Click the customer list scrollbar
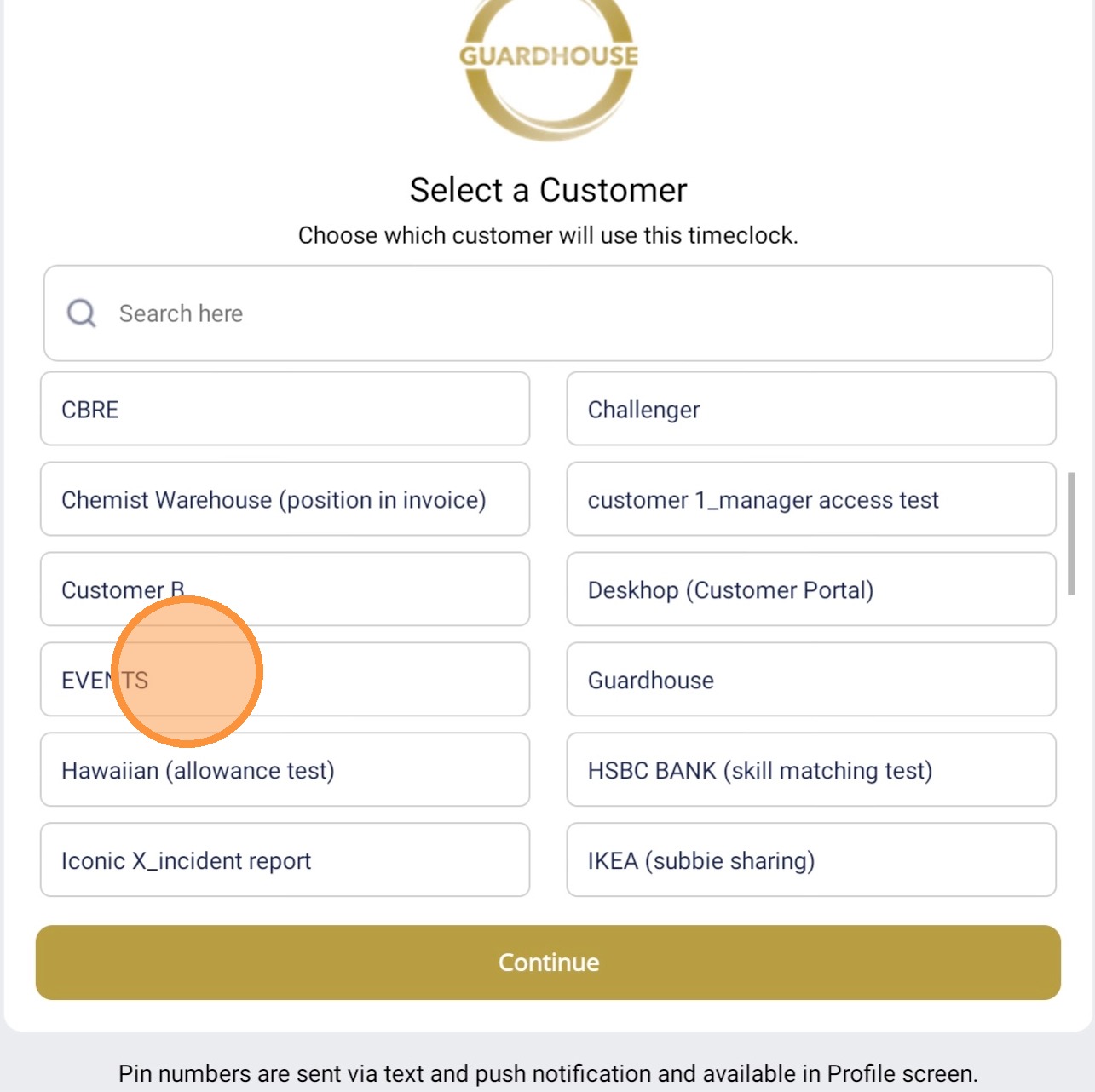This screenshot has height=1092, width=1095. [x=1071, y=533]
